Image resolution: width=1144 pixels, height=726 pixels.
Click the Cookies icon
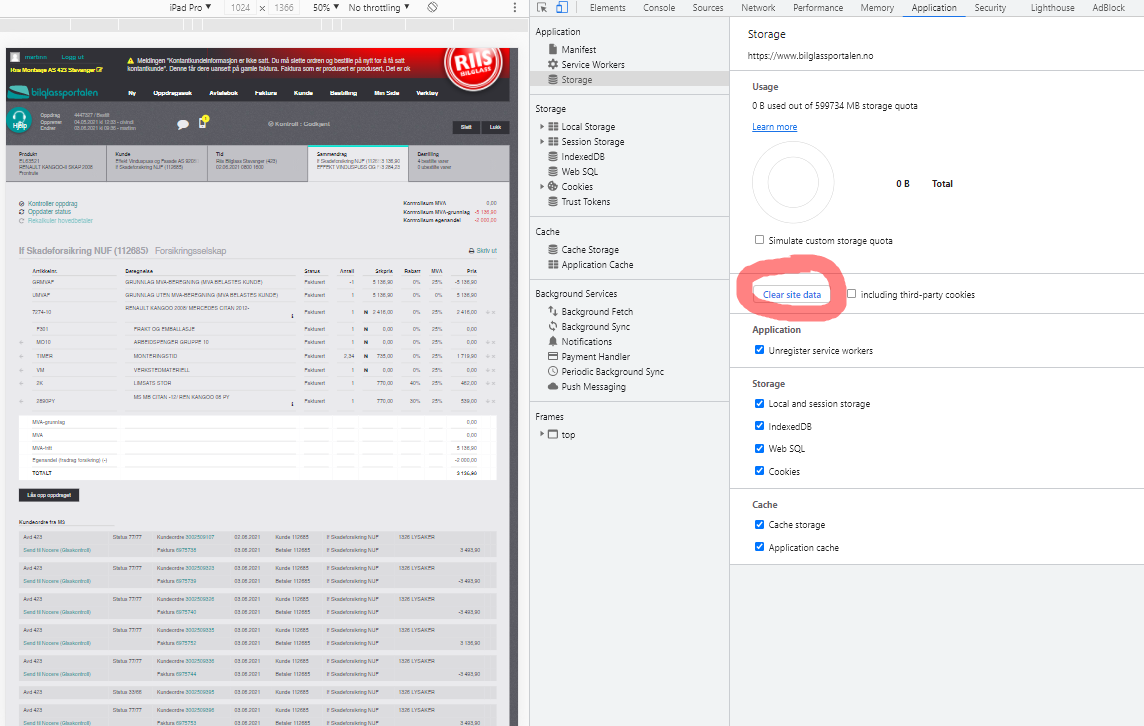[553, 186]
